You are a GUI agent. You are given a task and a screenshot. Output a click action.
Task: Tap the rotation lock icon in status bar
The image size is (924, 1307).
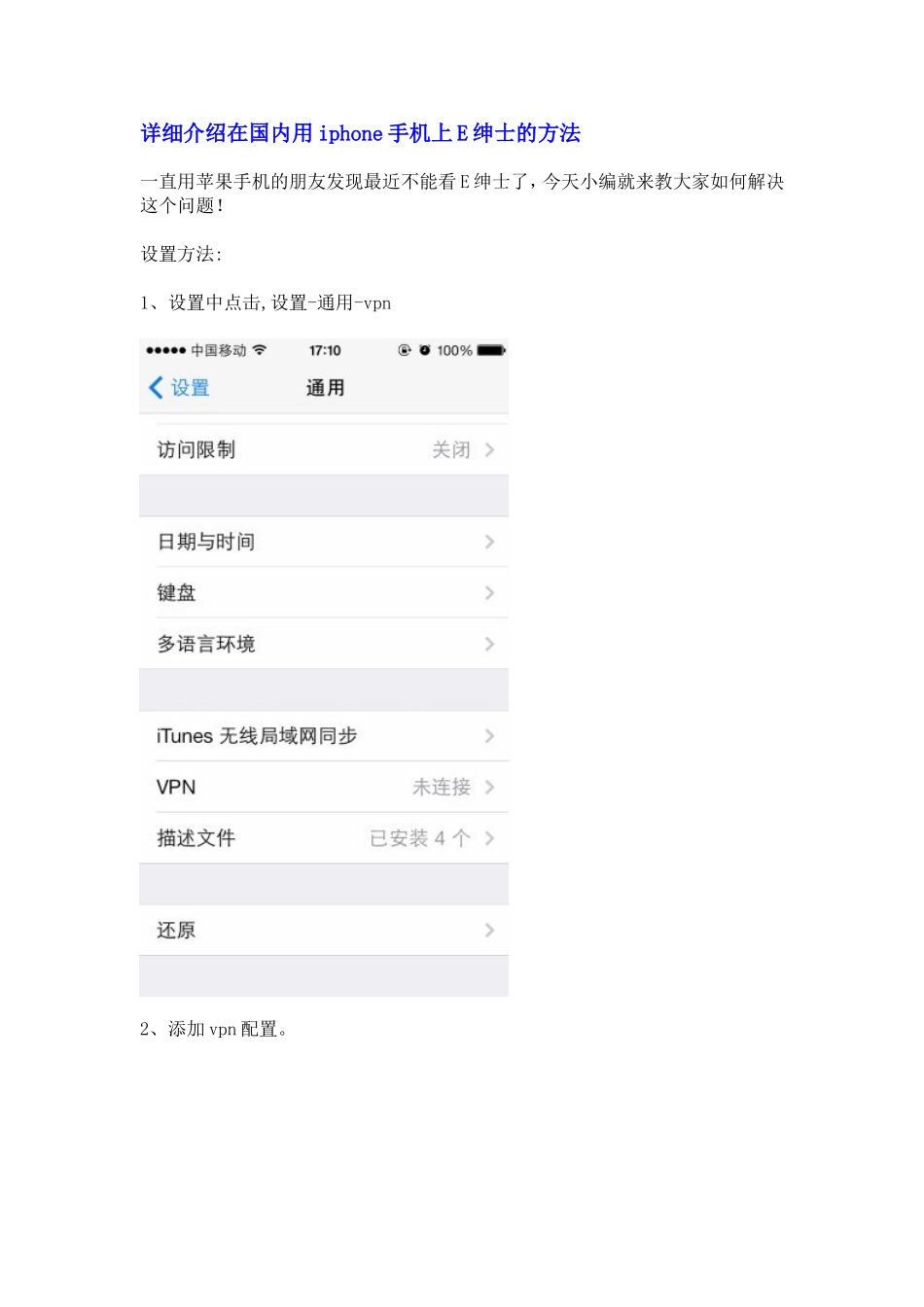click(405, 350)
